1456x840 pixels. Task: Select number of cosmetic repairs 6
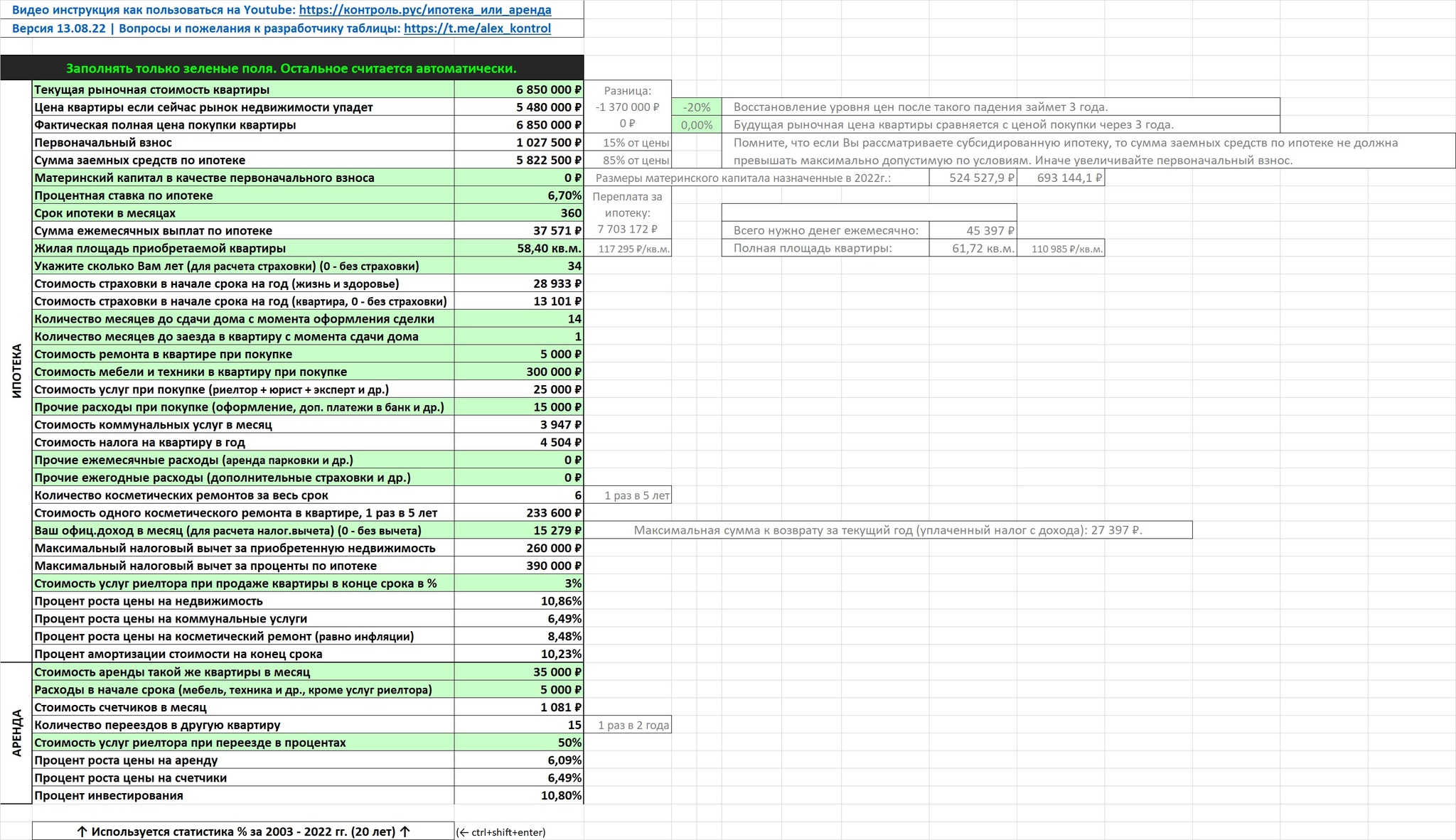pyautogui.click(x=519, y=495)
